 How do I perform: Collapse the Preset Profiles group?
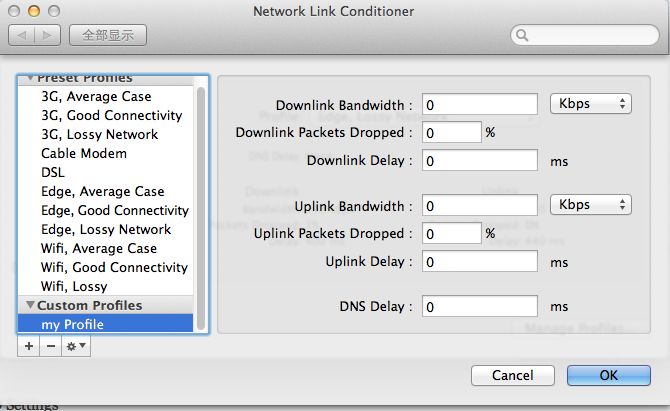click(30, 78)
